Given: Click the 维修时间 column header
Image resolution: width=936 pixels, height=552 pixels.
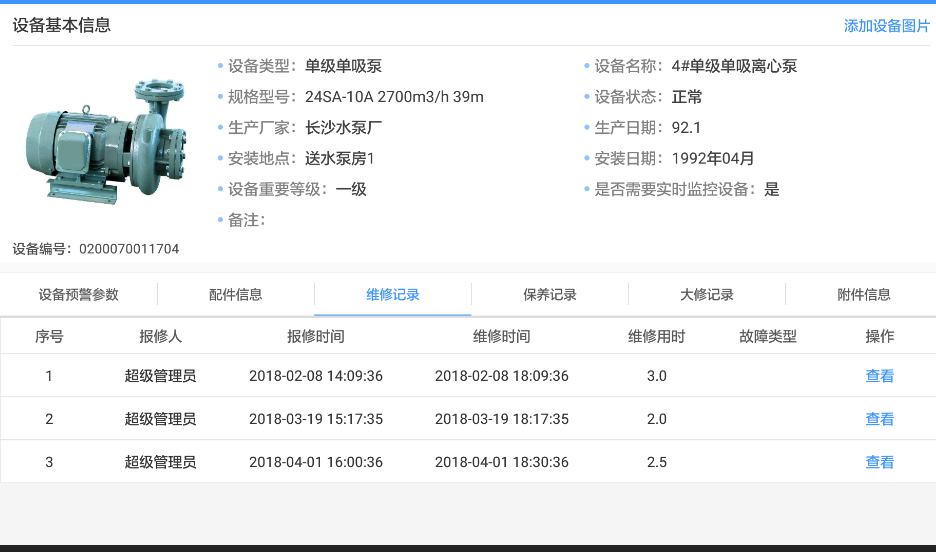Looking at the screenshot, I should [x=501, y=337].
